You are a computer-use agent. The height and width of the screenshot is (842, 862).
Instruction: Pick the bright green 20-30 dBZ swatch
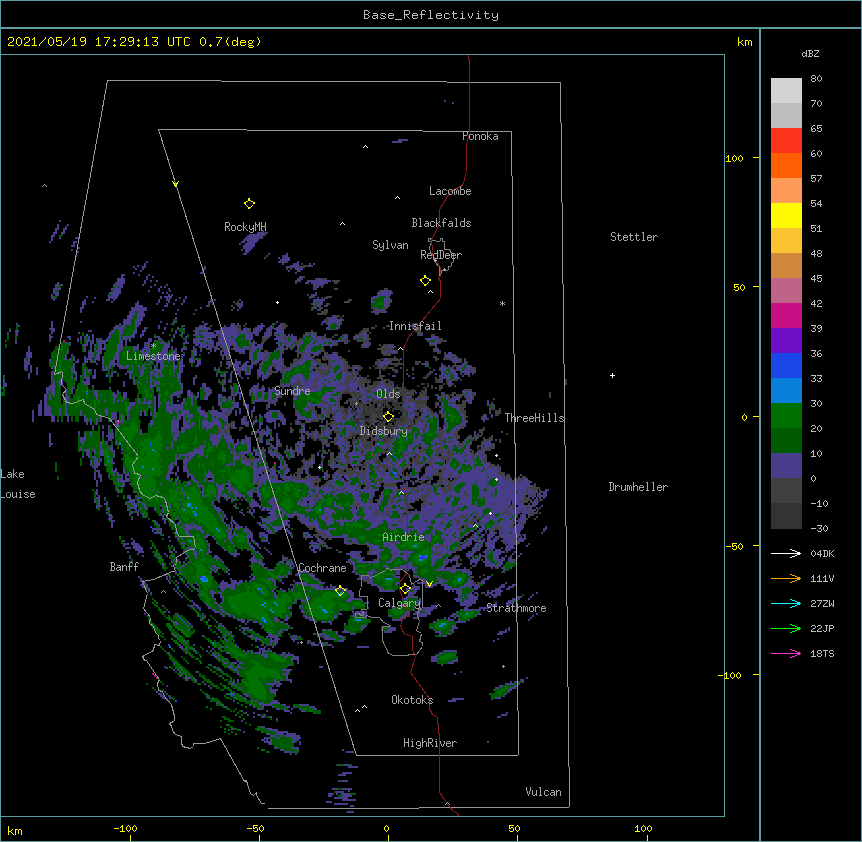tap(786, 416)
